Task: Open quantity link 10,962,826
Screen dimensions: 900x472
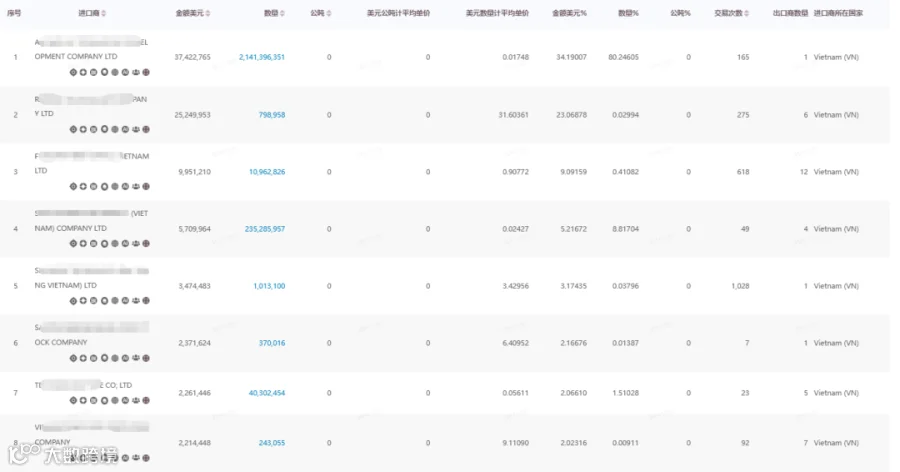Action: tap(267, 172)
